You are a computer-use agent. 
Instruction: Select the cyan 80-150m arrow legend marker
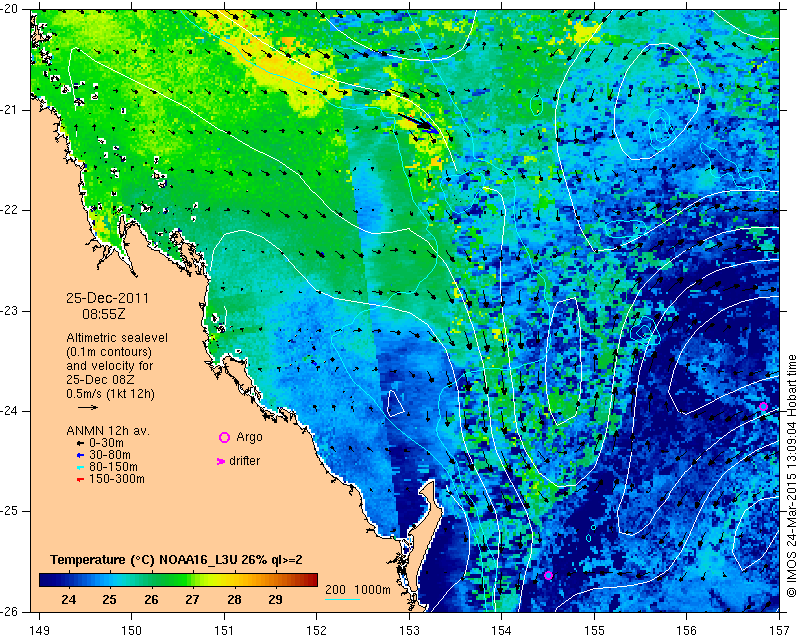81,467
